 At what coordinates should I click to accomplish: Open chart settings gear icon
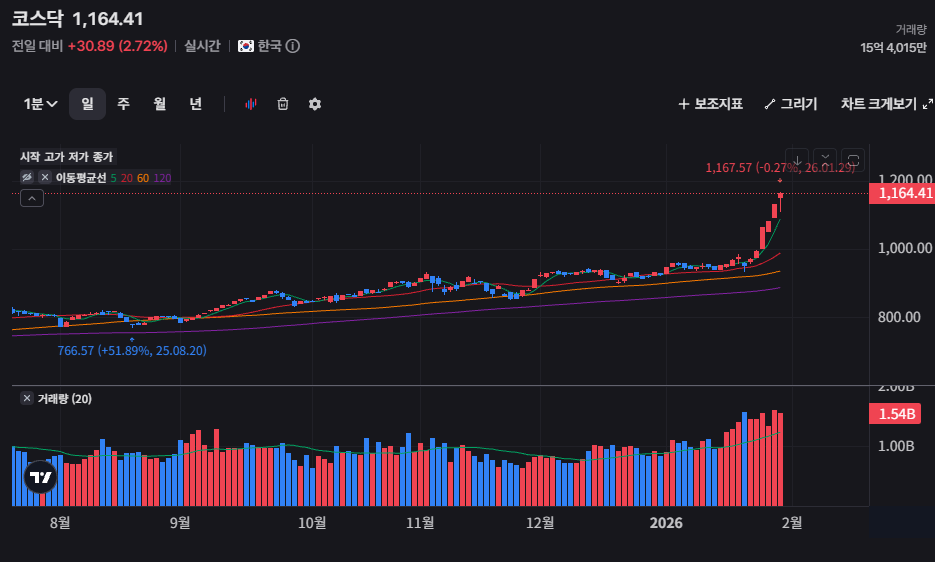pos(315,104)
